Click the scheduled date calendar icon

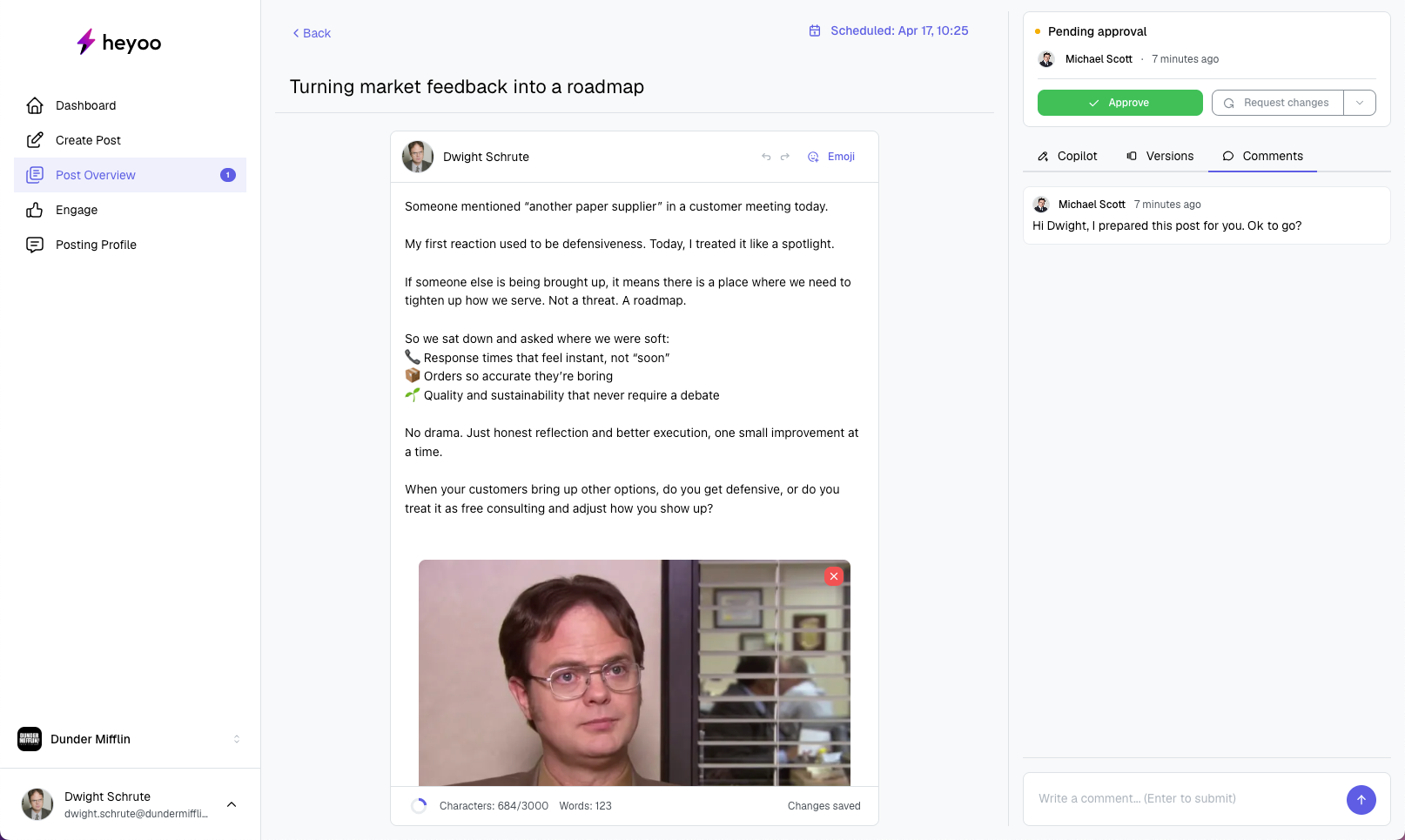(815, 30)
